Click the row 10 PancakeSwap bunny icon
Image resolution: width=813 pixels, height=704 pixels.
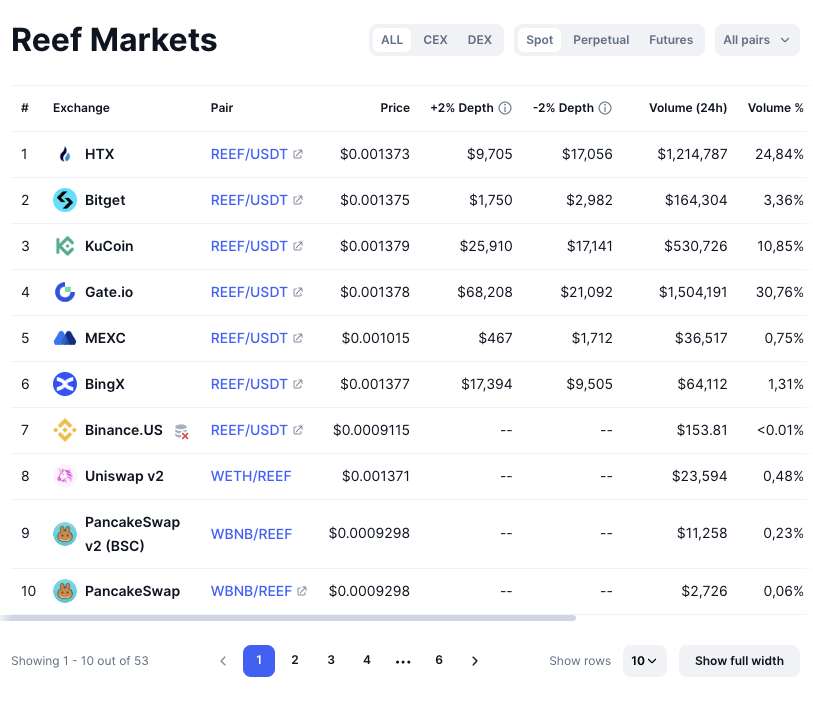coord(65,591)
